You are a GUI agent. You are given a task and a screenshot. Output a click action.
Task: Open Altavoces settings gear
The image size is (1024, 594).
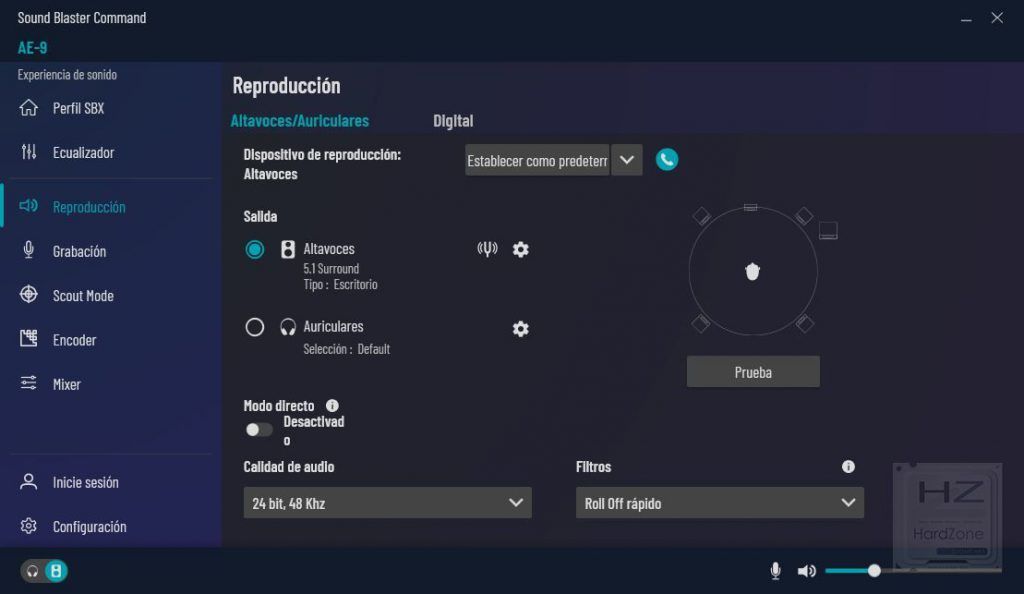(x=520, y=249)
